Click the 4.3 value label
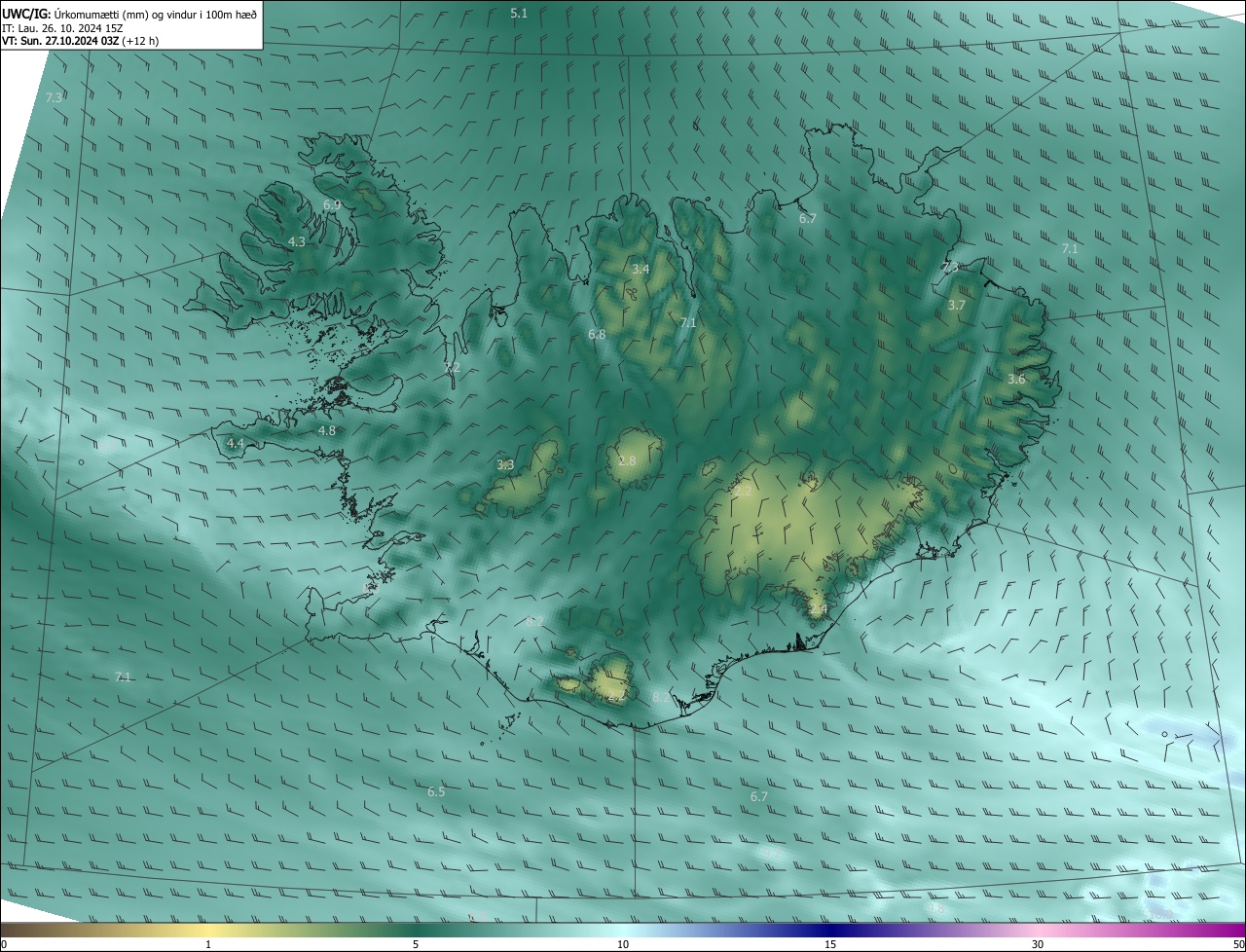This screenshot has width=1246, height=952. 297,241
